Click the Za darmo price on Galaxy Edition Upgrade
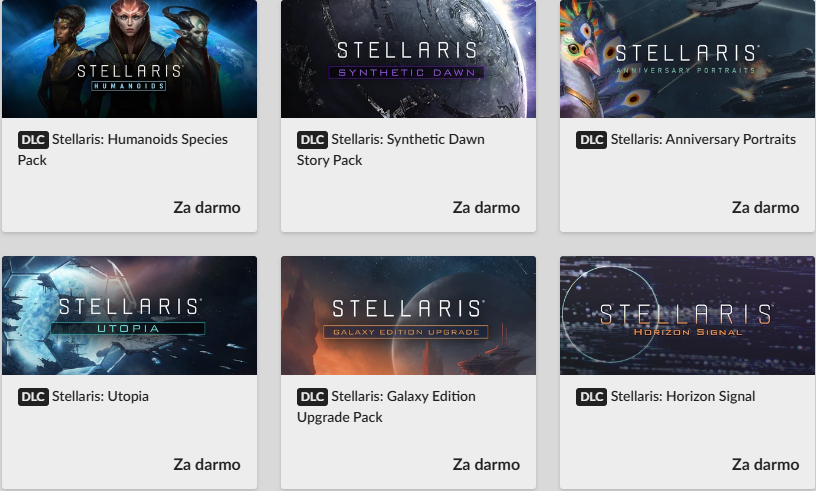816x491 pixels. 486,464
